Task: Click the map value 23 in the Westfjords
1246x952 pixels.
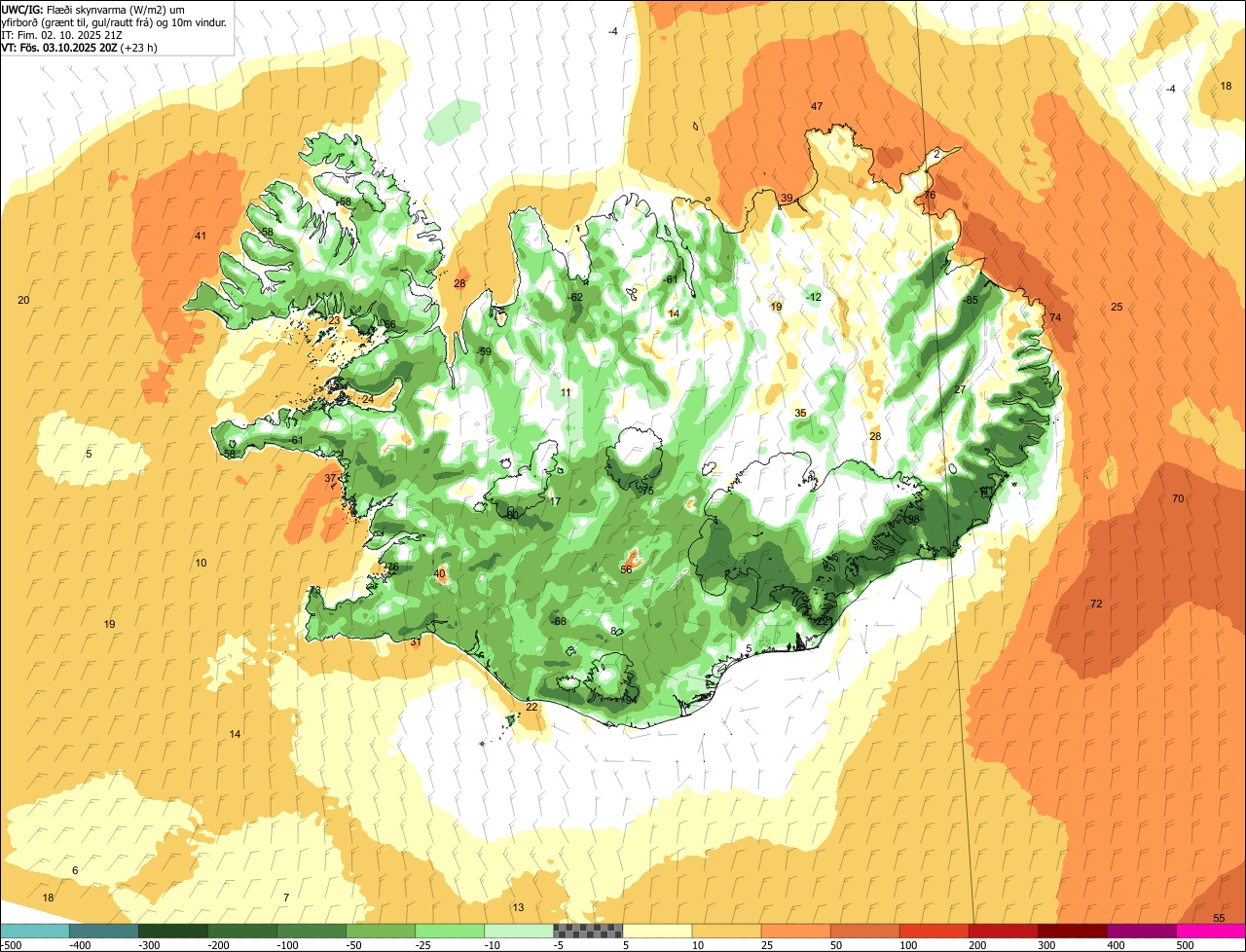Action: pyautogui.click(x=334, y=320)
